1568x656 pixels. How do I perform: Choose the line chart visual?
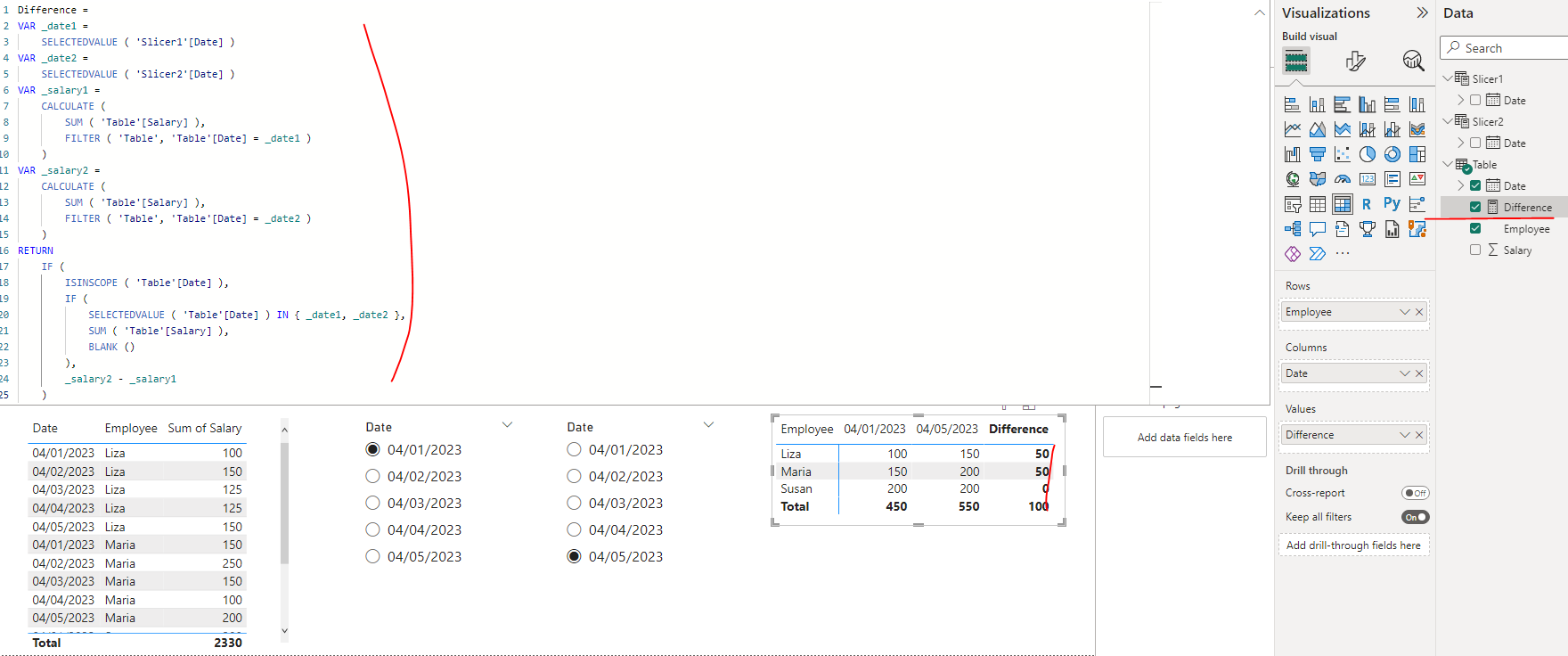[1293, 129]
